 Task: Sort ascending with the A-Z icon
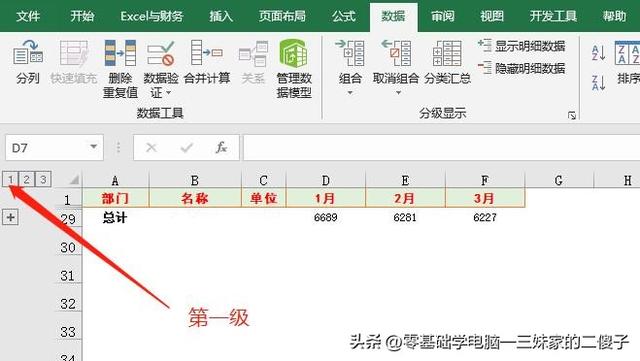click(598, 53)
